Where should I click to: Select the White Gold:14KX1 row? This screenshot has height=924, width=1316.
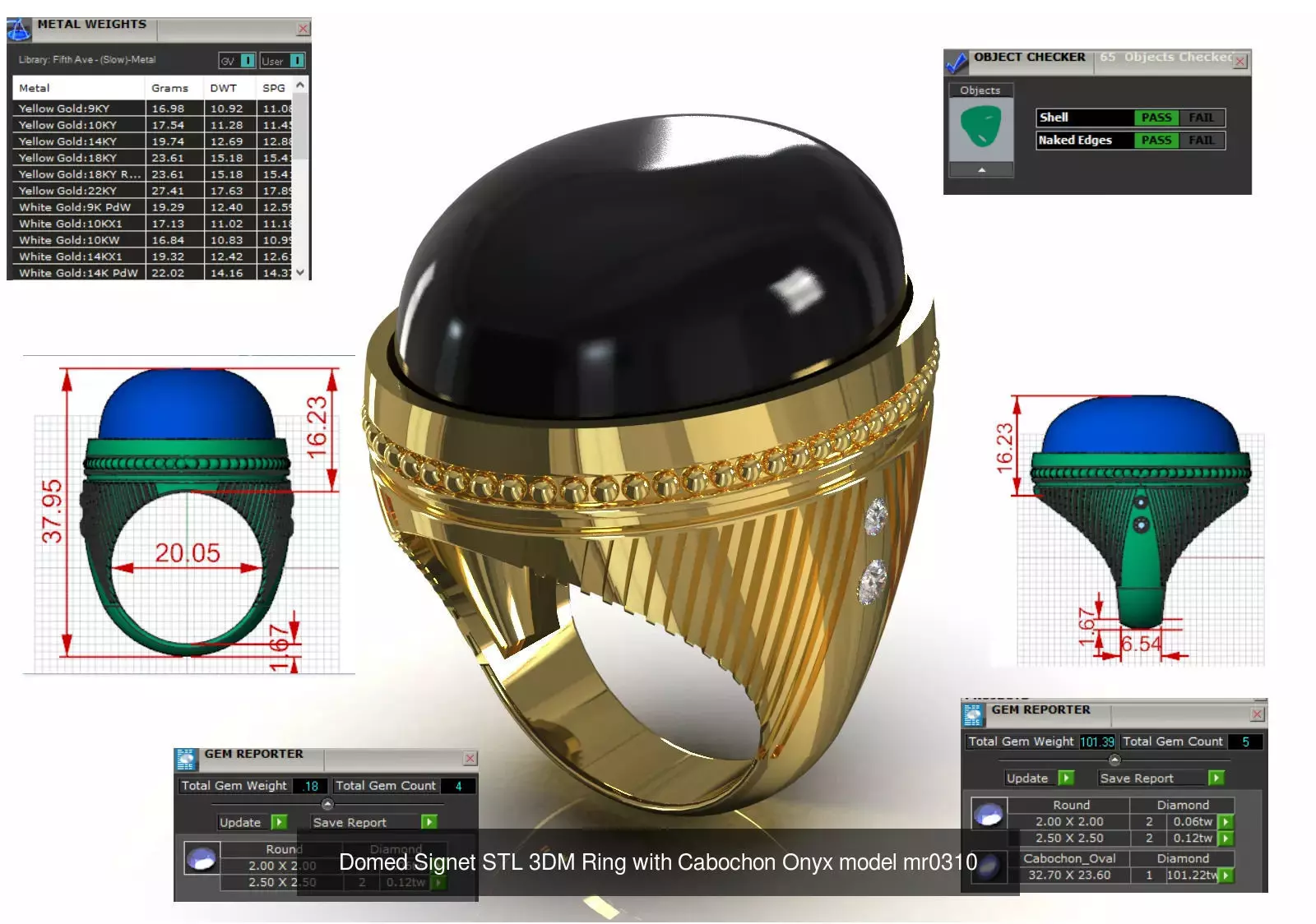tap(153, 256)
